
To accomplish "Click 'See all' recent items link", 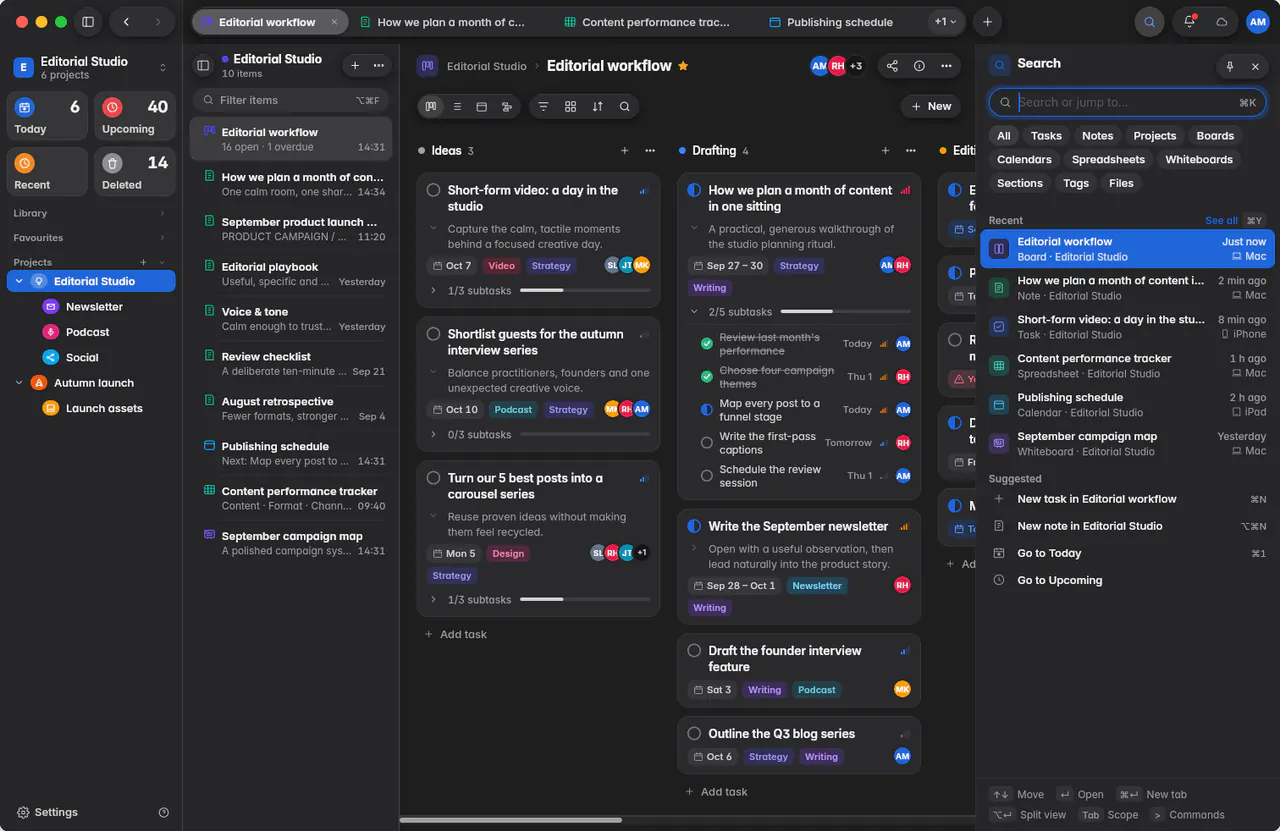I will click(1221, 220).
